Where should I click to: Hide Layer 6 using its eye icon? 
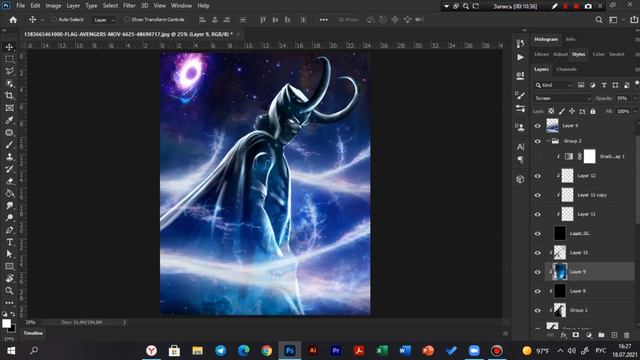(538, 126)
